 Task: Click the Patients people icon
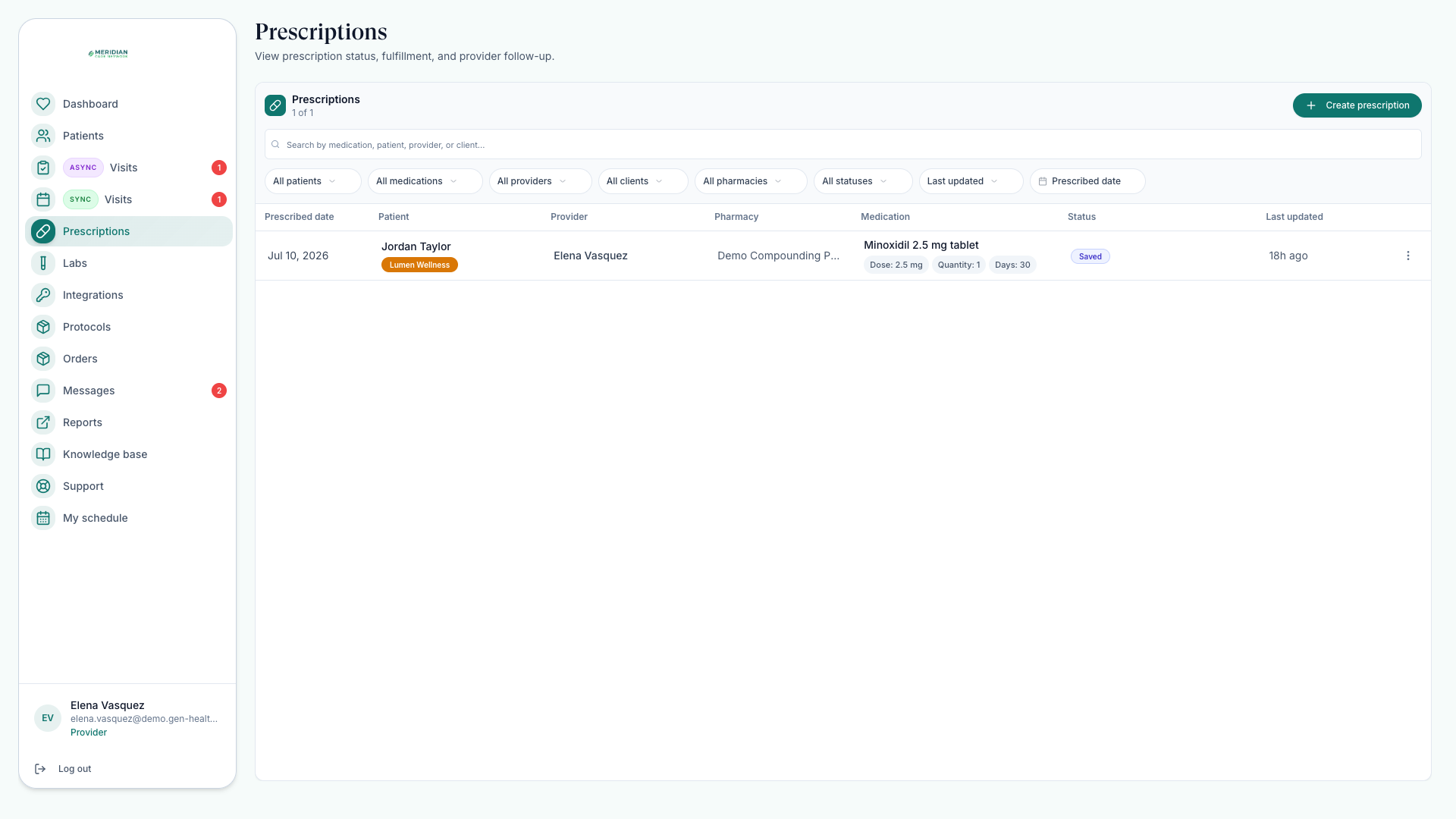(43, 136)
